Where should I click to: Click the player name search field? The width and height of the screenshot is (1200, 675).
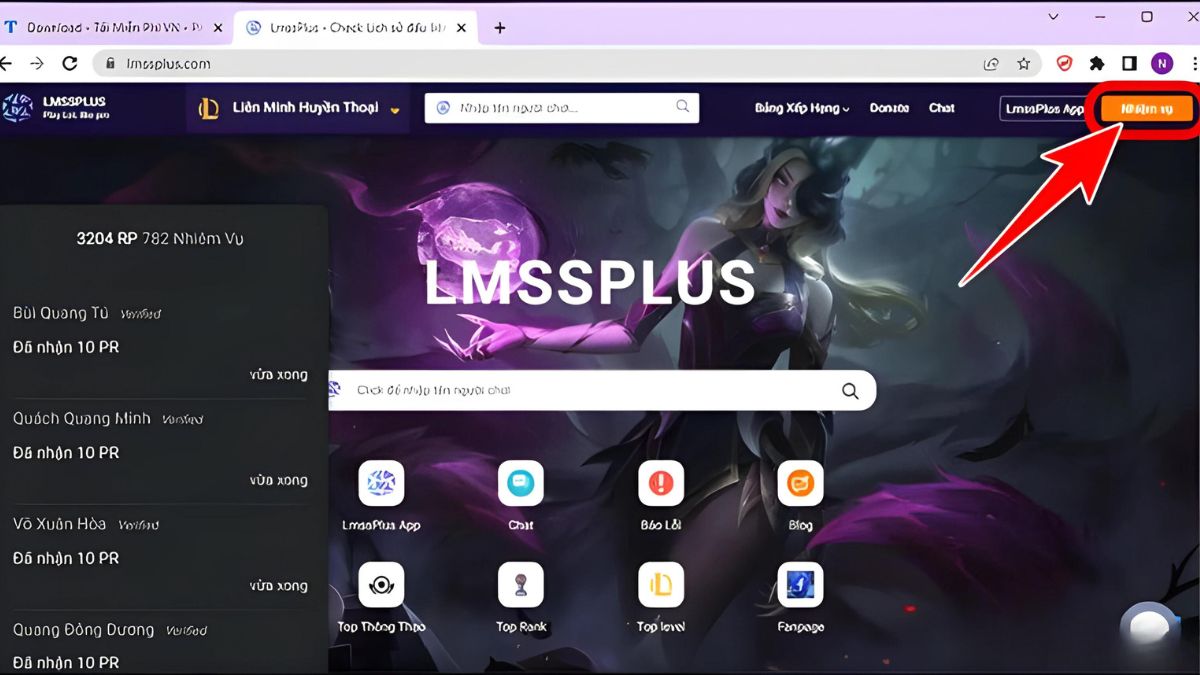tap(600, 390)
